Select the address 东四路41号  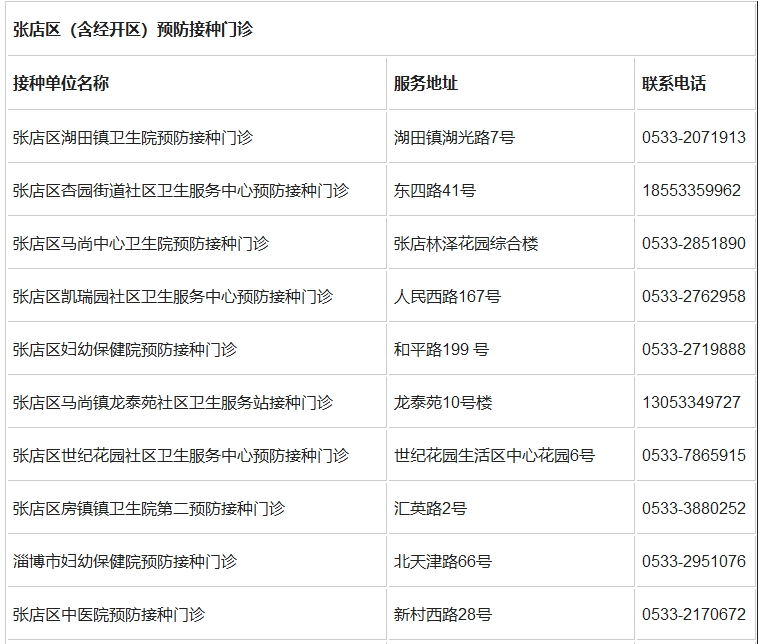click(x=435, y=190)
